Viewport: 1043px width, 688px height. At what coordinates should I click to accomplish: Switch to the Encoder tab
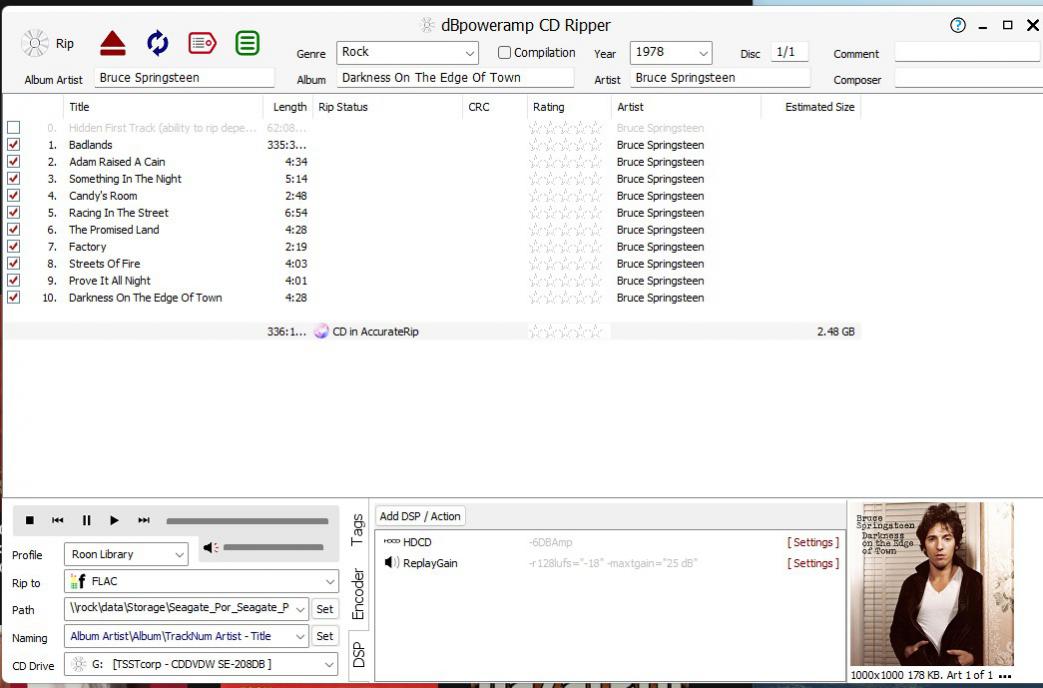click(358, 594)
